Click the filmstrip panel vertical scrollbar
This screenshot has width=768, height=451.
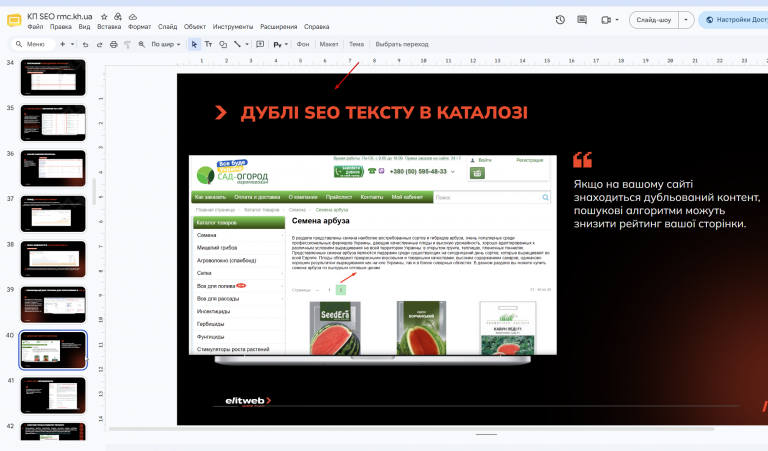pos(94,191)
